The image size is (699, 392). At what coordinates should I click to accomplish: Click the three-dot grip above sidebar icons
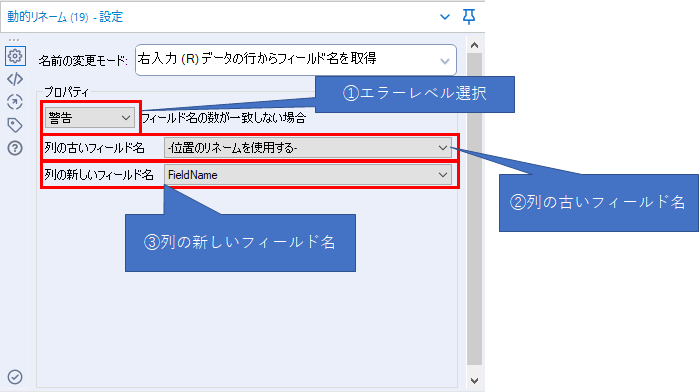14,40
